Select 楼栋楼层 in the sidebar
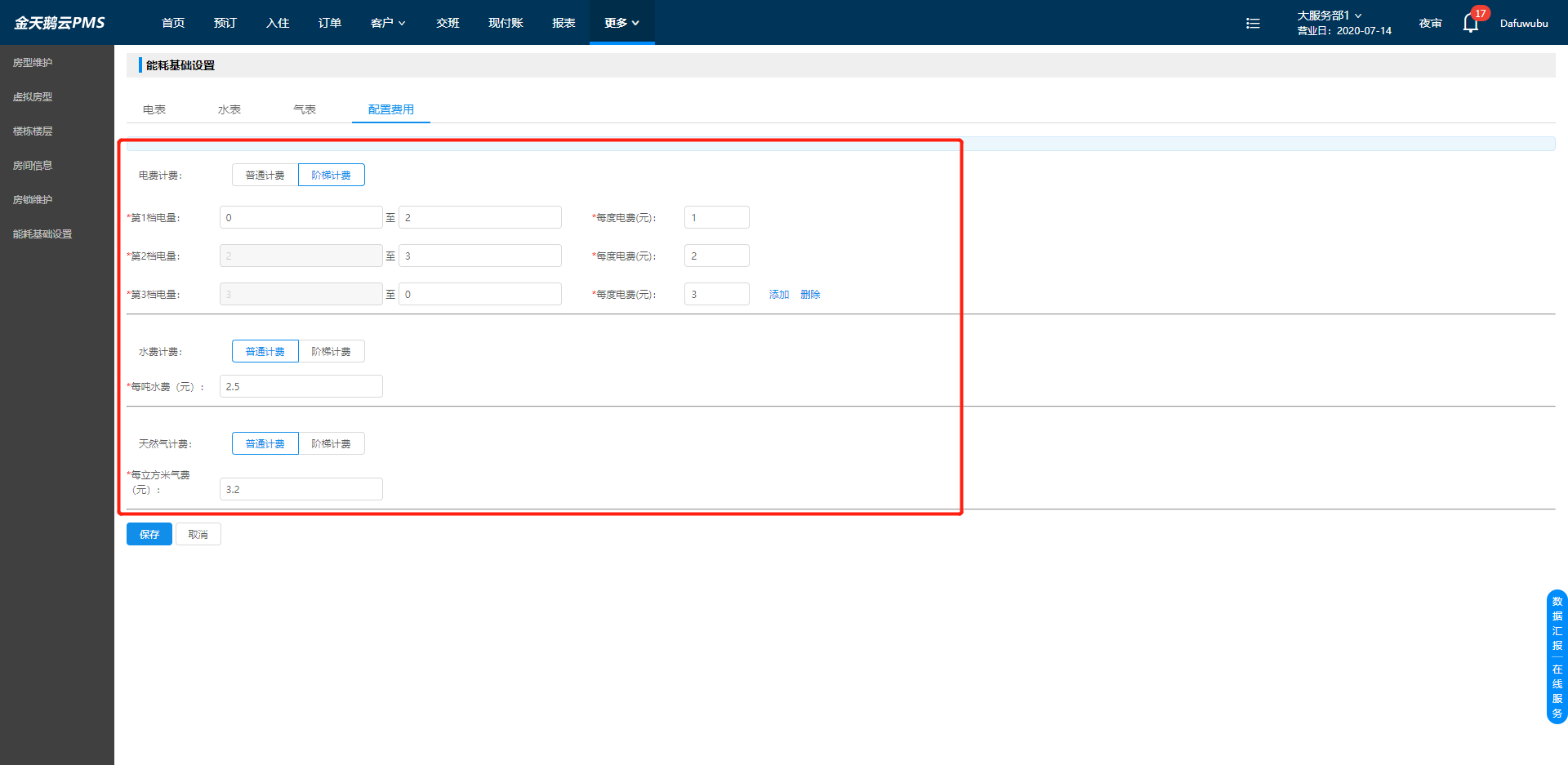The width and height of the screenshot is (1568, 765). point(33,131)
